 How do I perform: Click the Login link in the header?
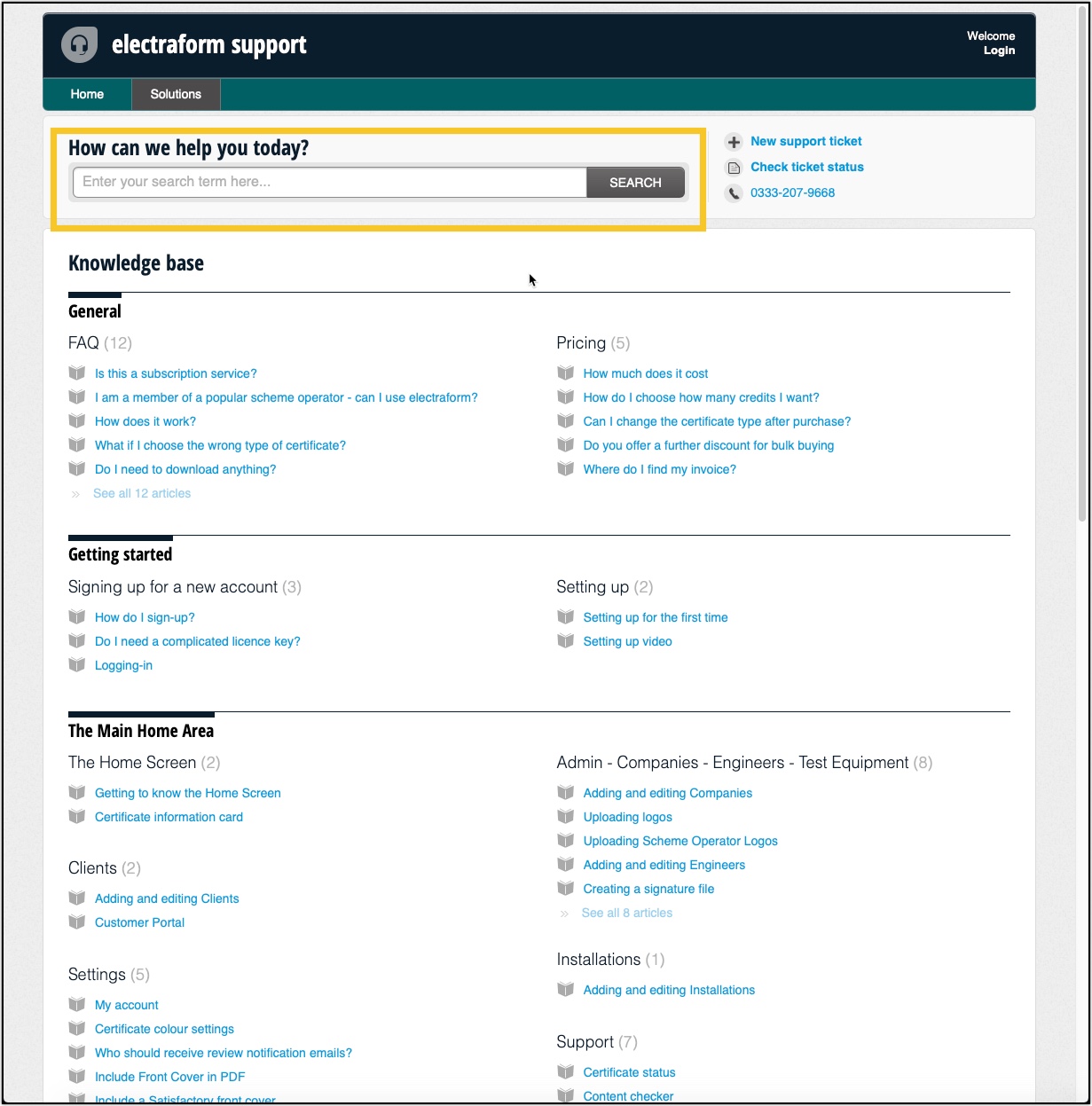(999, 51)
